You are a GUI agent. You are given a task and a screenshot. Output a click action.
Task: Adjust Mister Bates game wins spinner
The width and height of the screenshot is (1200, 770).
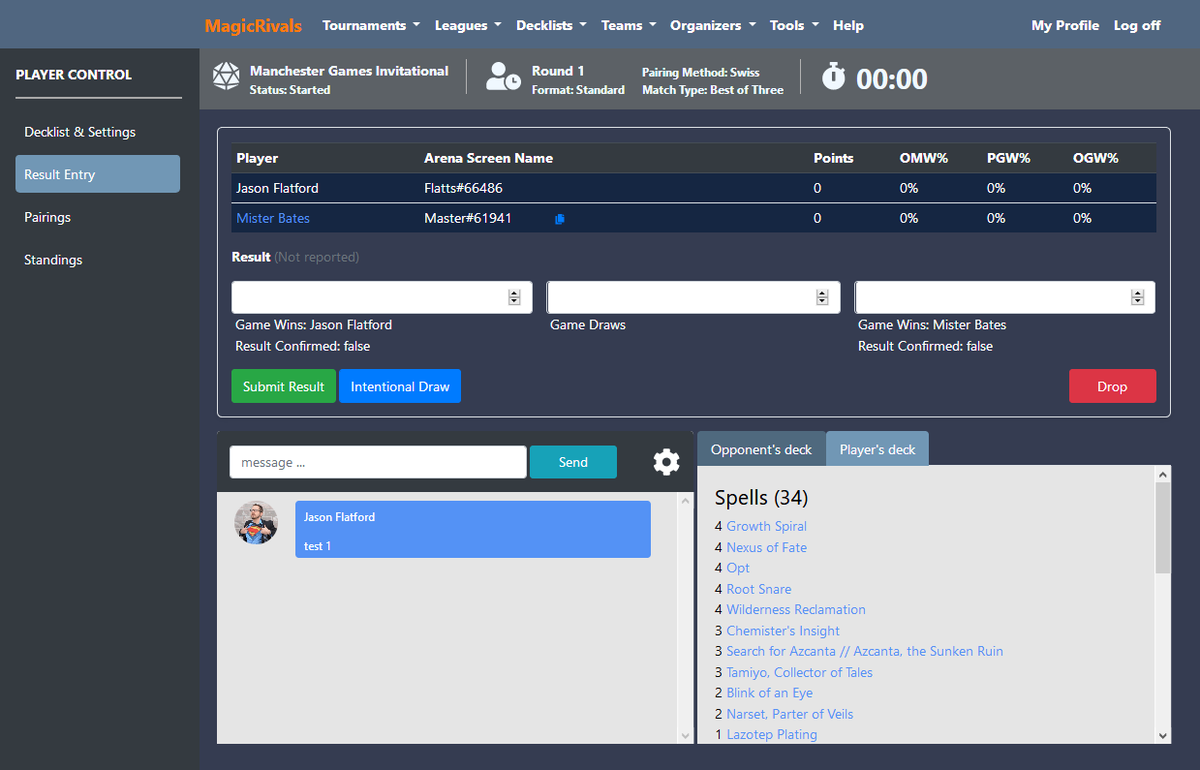point(1137,297)
